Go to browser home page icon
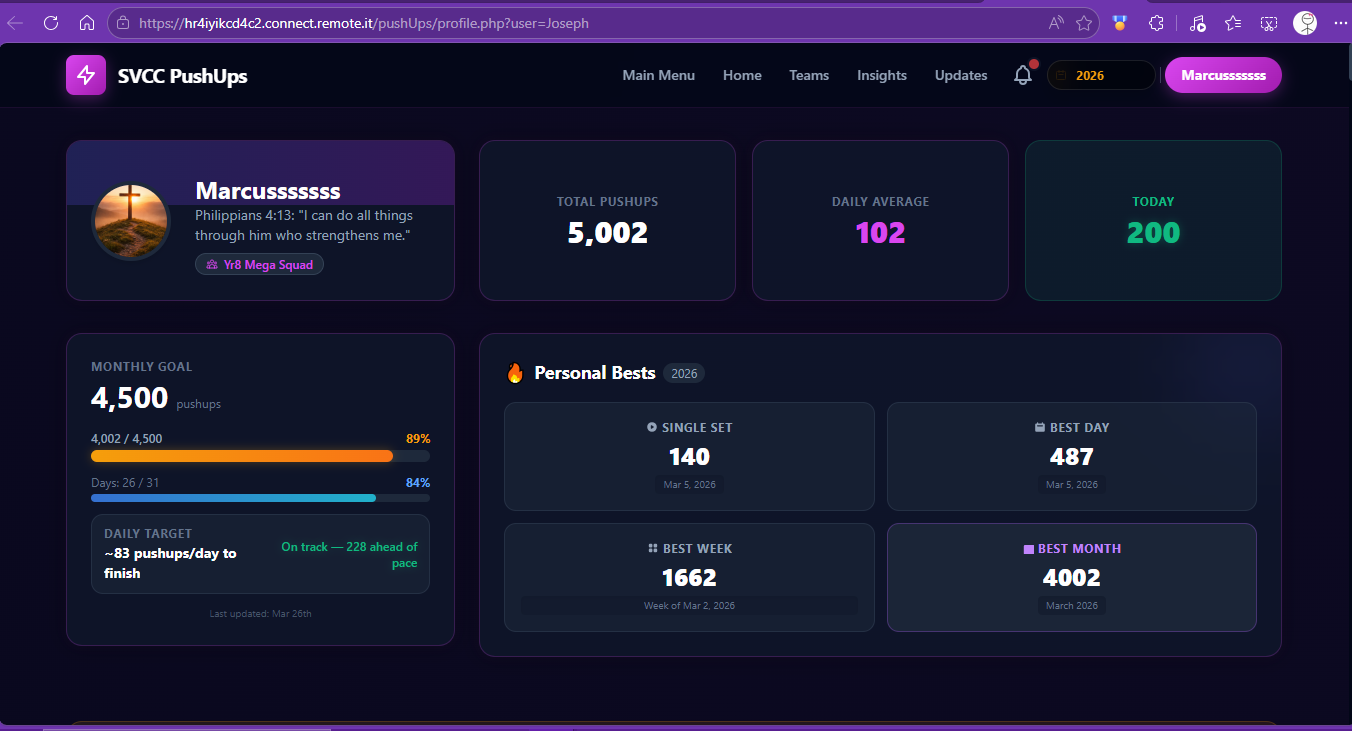 [87, 23]
